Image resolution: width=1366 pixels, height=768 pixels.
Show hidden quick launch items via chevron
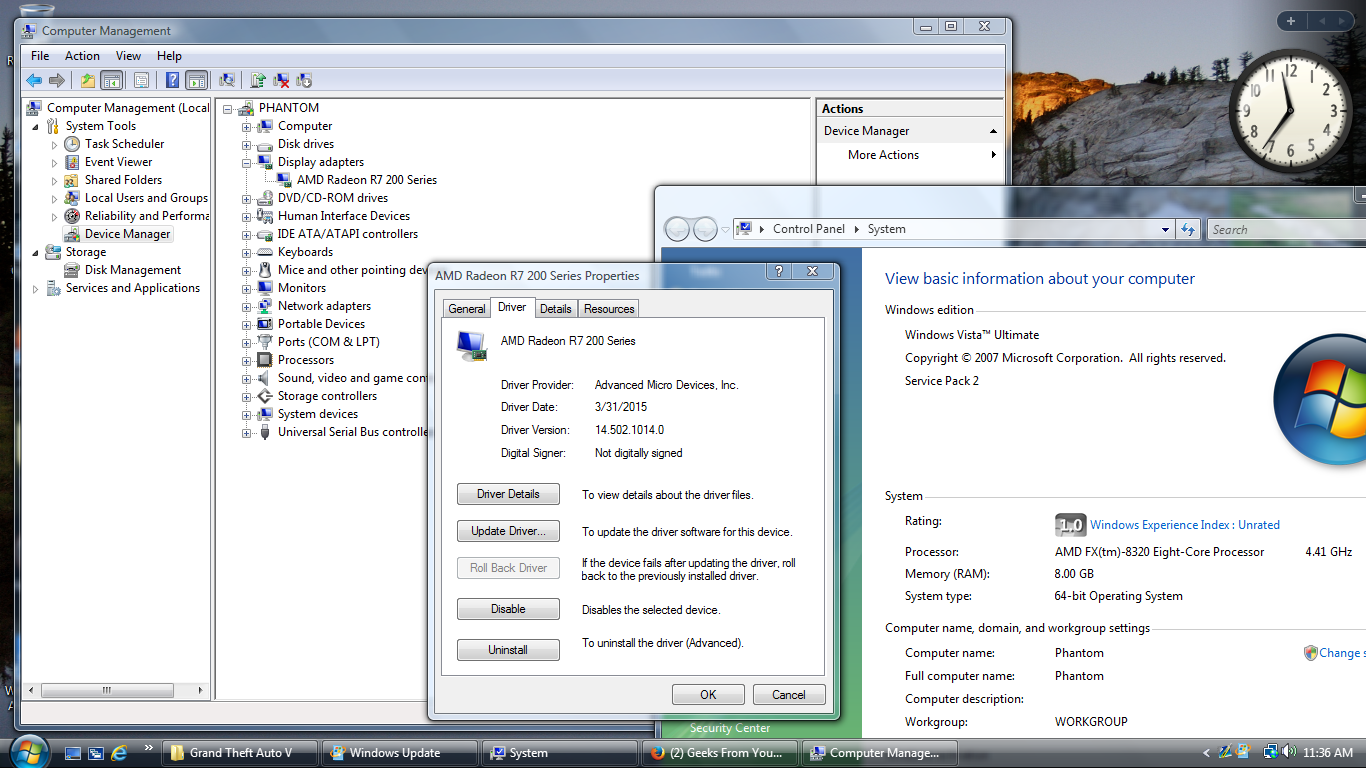pos(148,747)
